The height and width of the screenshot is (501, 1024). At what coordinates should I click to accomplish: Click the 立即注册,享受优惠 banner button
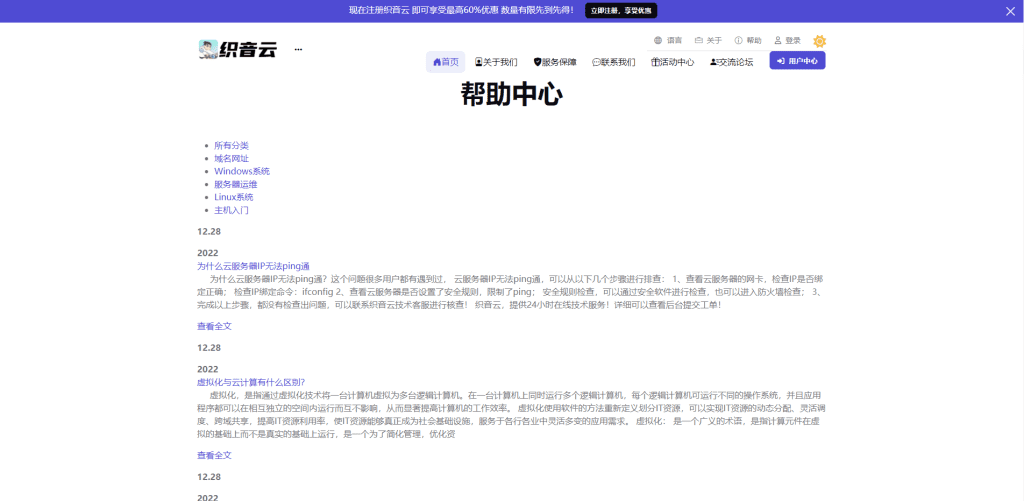(621, 10)
